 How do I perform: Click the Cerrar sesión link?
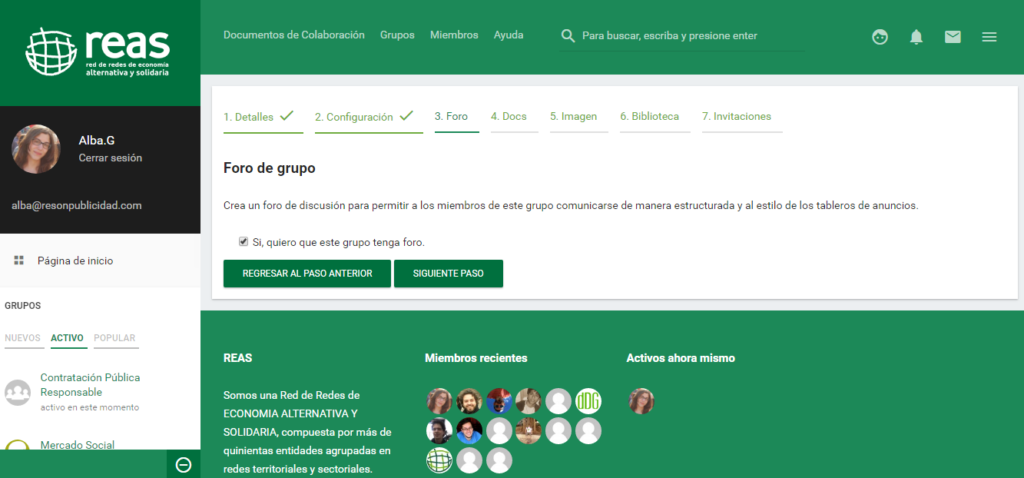point(110,158)
